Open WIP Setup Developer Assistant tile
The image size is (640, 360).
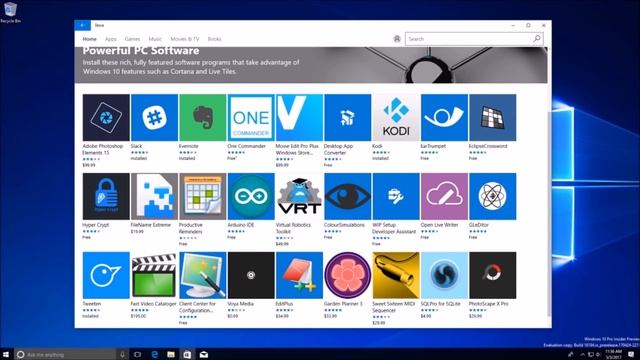click(396, 196)
